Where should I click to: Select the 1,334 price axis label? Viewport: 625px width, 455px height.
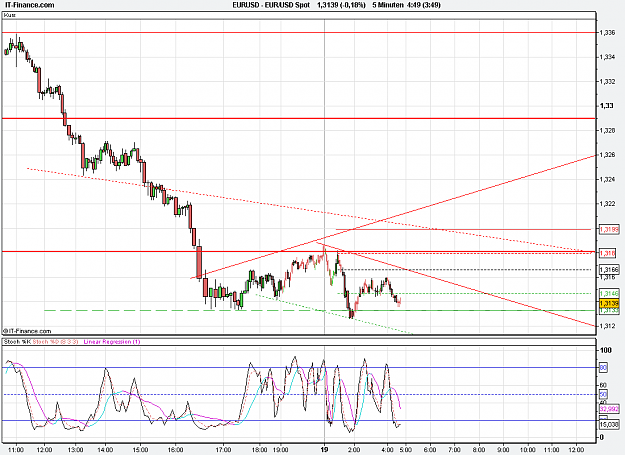click(607, 57)
